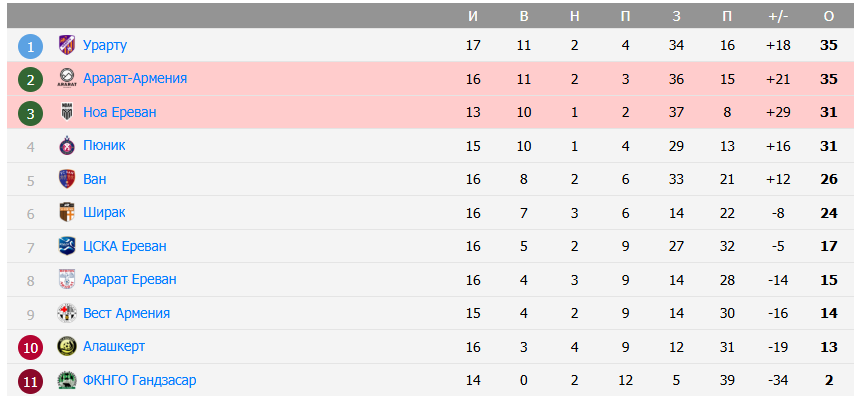The width and height of the screenshot is (862, 407).
Task: Click the В wins column header
Action: 524,16
